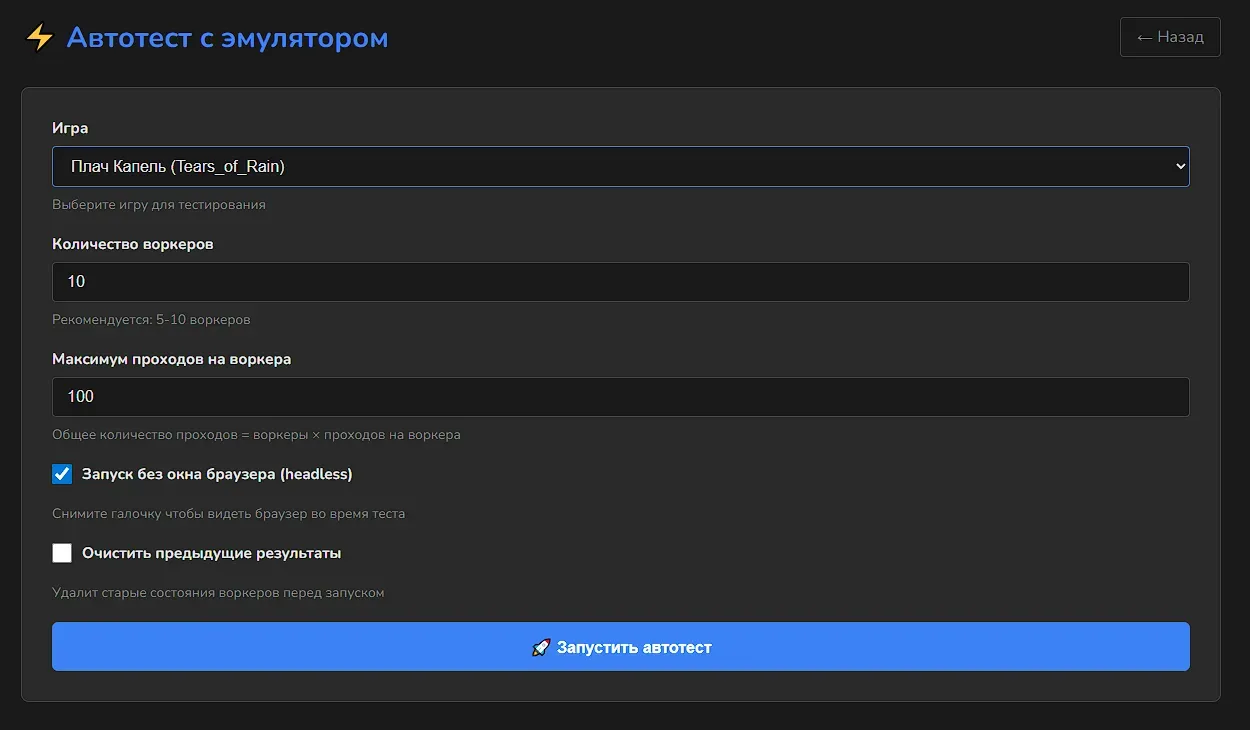Focus the Максимум проходов на воркера field
The image size is (1250, 730).
click(x=620, y=397)
